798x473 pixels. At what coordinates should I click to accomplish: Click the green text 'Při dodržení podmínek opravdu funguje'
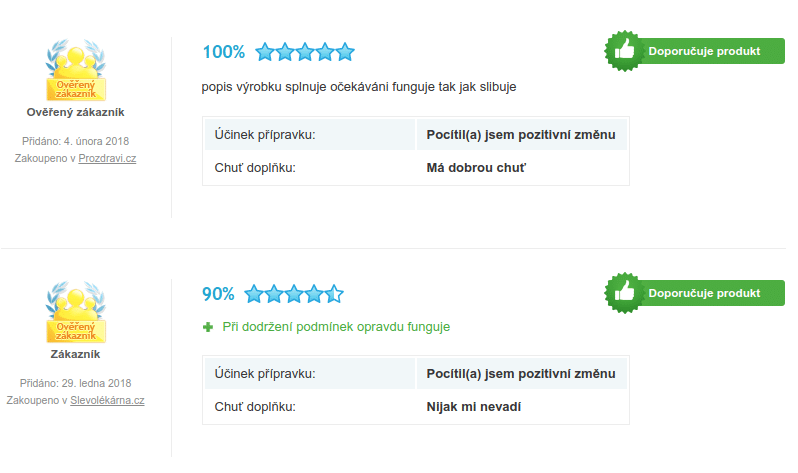pos(336,327)
